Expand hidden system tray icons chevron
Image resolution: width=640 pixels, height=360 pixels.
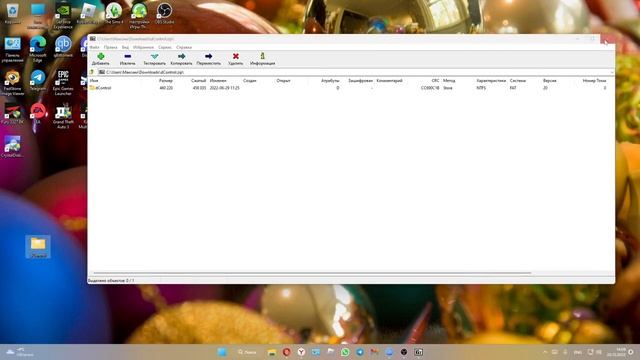coord(545,352)
